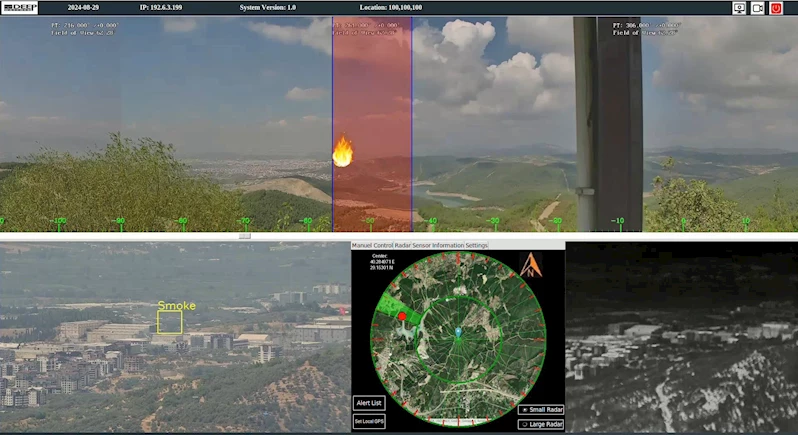Click the red power shutdown icon

(776, 8)
